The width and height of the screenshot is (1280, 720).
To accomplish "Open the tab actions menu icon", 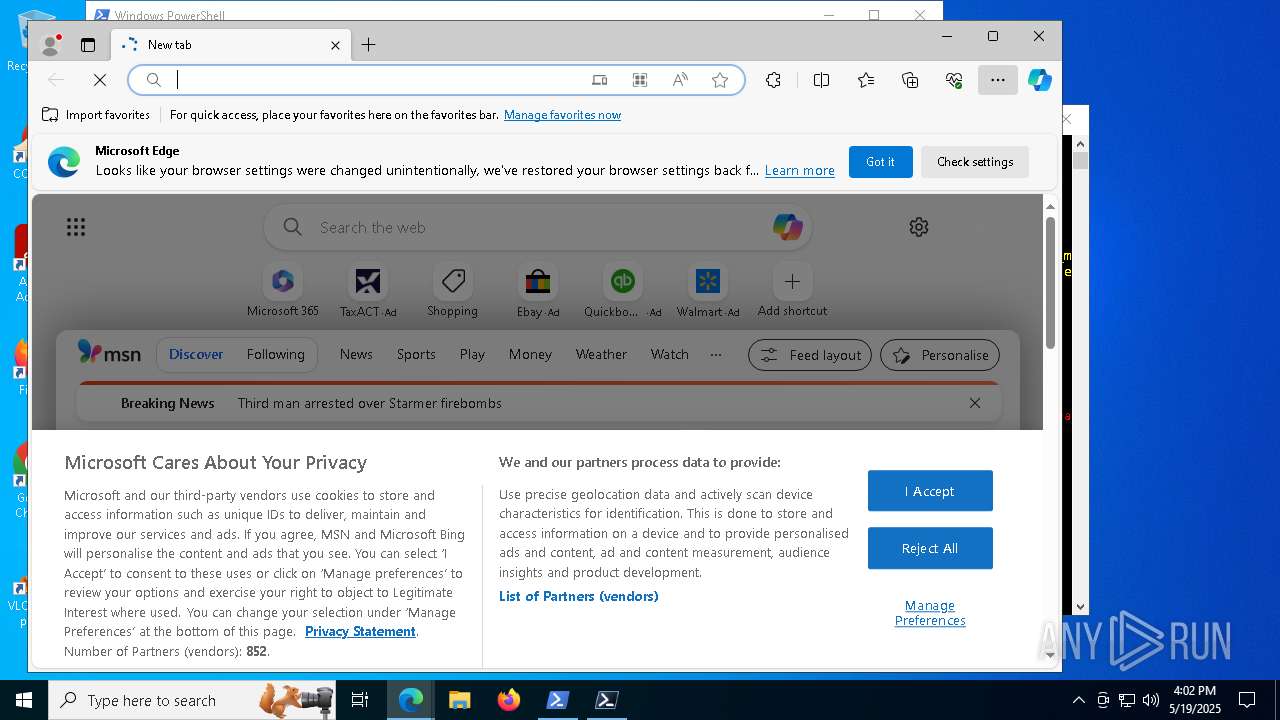I will click(x=88, y=45).
